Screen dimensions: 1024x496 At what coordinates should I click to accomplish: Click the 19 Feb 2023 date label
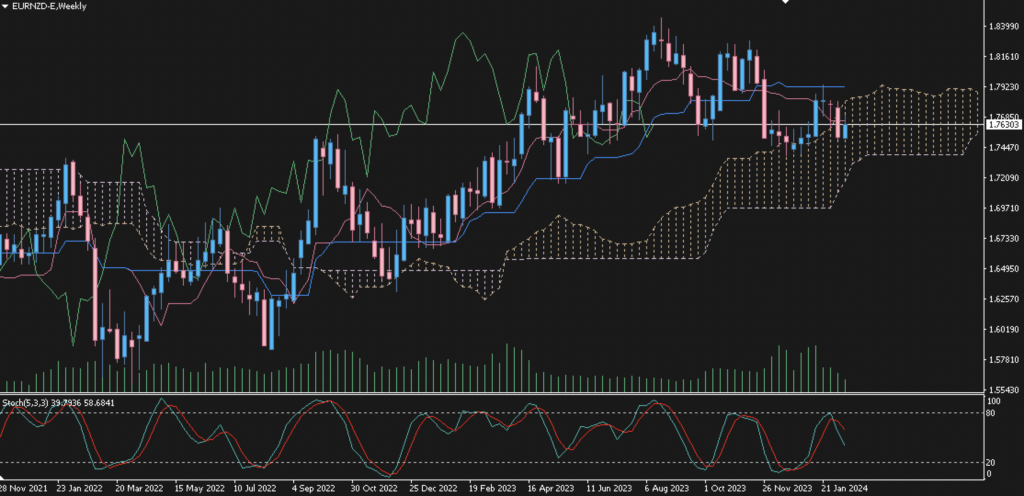[491, 488]
